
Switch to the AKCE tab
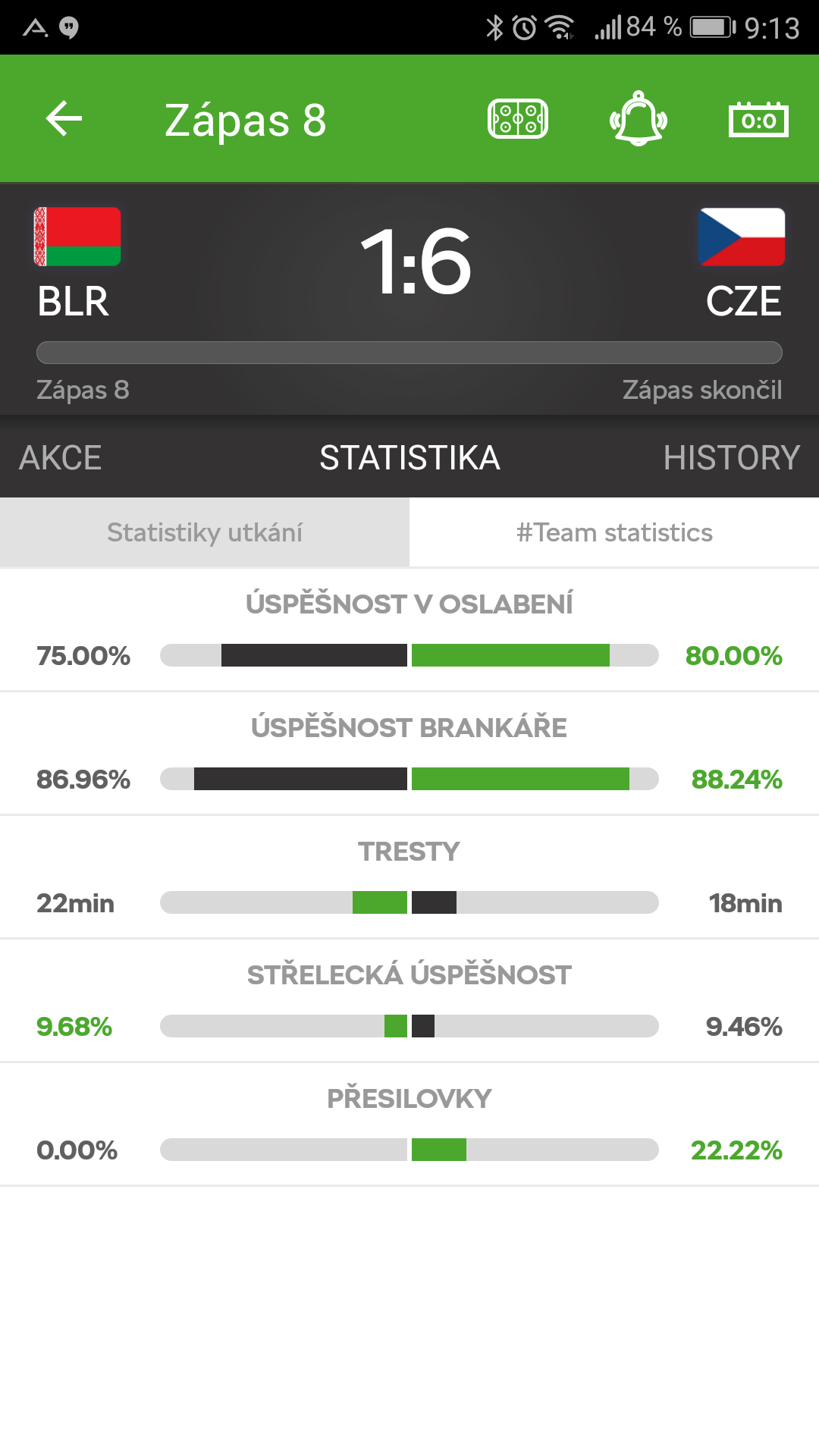tap(61, 458)
